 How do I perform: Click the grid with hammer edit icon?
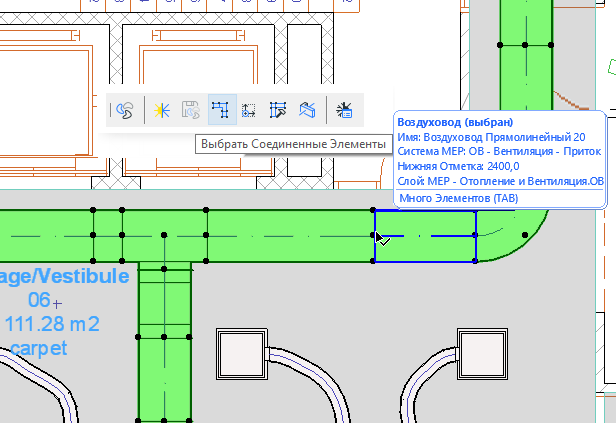[x=278, y=110]
